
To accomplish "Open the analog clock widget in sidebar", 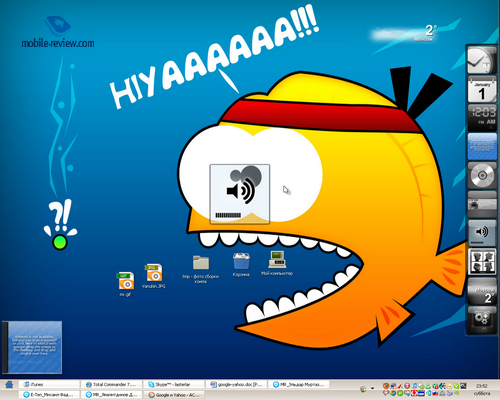I will [x=482, y=60].
